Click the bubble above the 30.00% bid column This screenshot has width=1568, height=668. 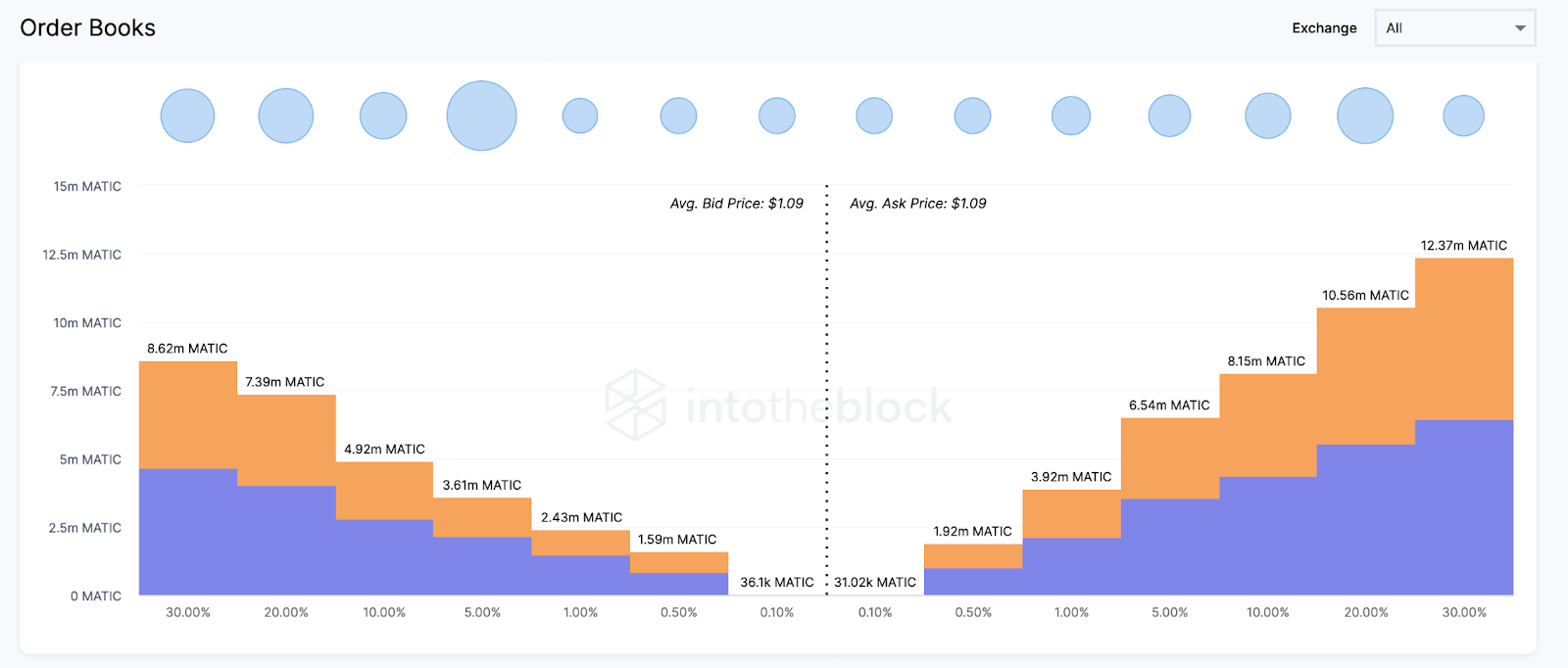point(187,116)
